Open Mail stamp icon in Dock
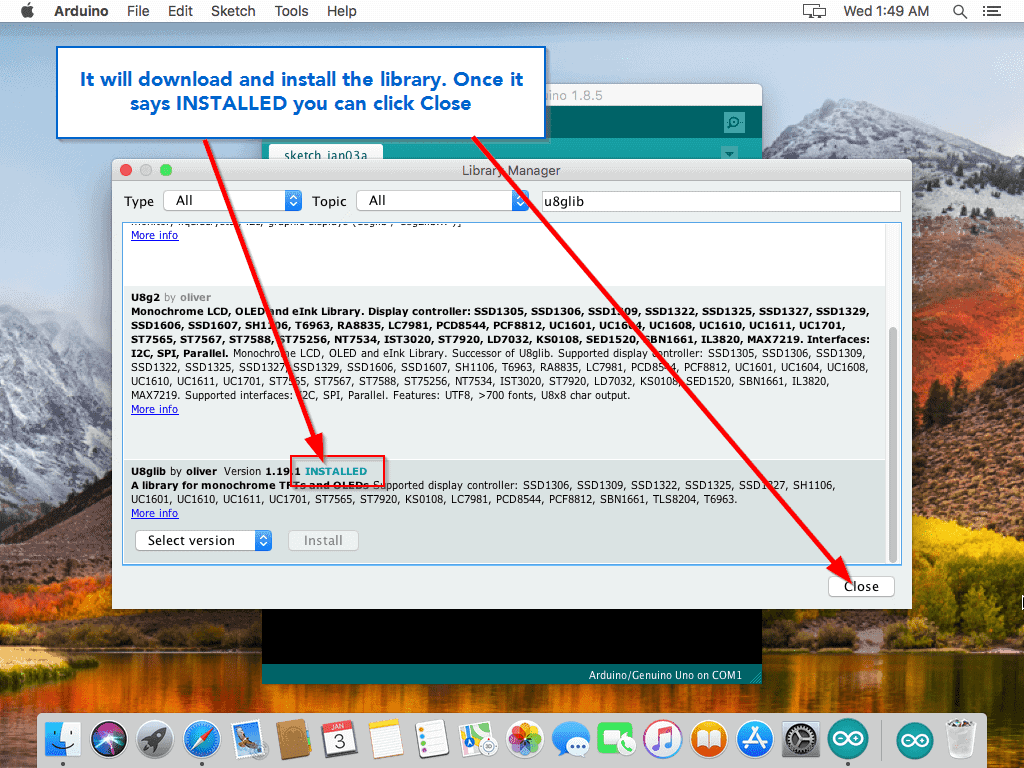This screenshot has height=768, width=1024. pyautogui.click(x=248, y=739)
